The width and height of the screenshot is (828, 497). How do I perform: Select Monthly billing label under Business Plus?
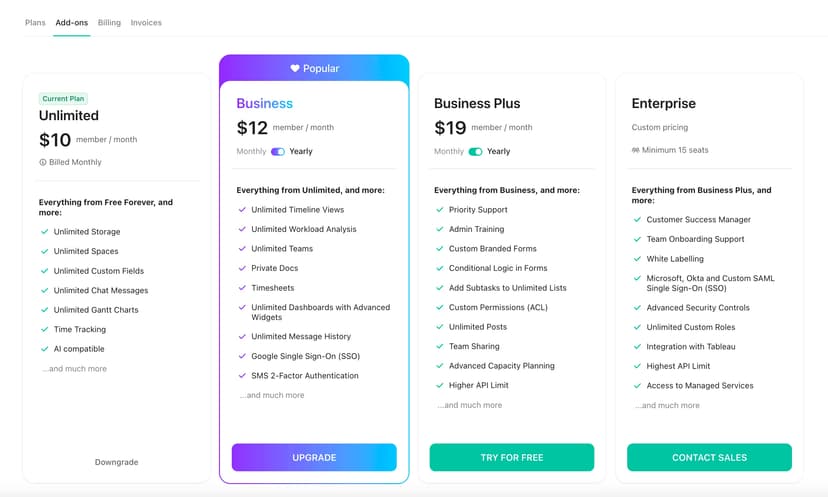[x=449, y=152]
